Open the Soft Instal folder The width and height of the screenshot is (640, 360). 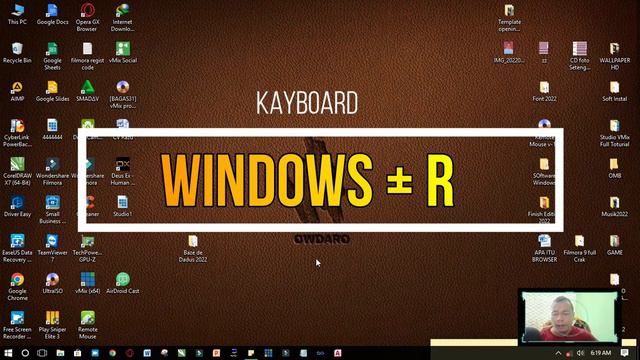614,91
